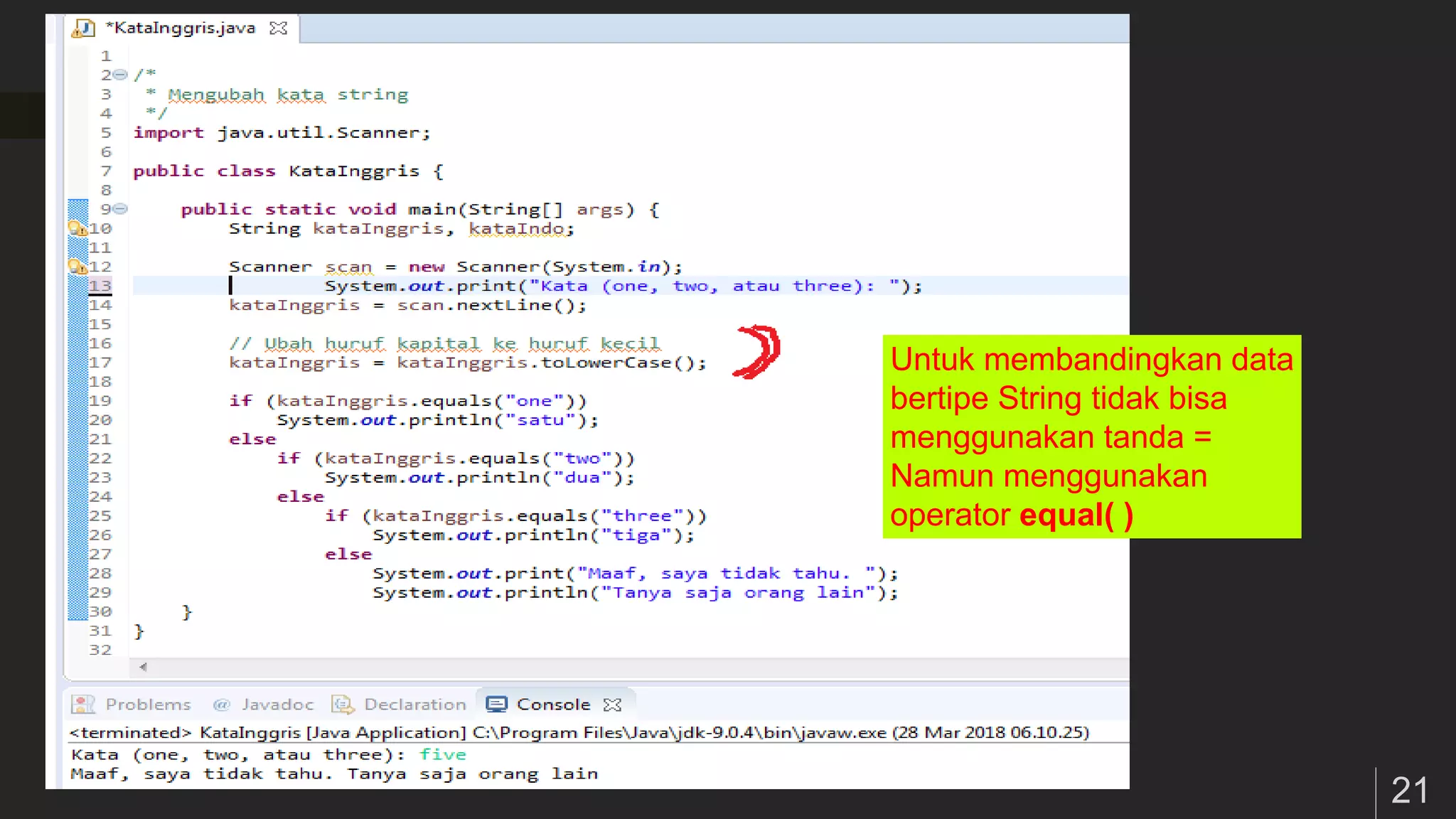The width and height of the screenshot is (1456, 819).
Task: Select the Declaration tab
Action: pyautogui.click(x=414, y=705)
